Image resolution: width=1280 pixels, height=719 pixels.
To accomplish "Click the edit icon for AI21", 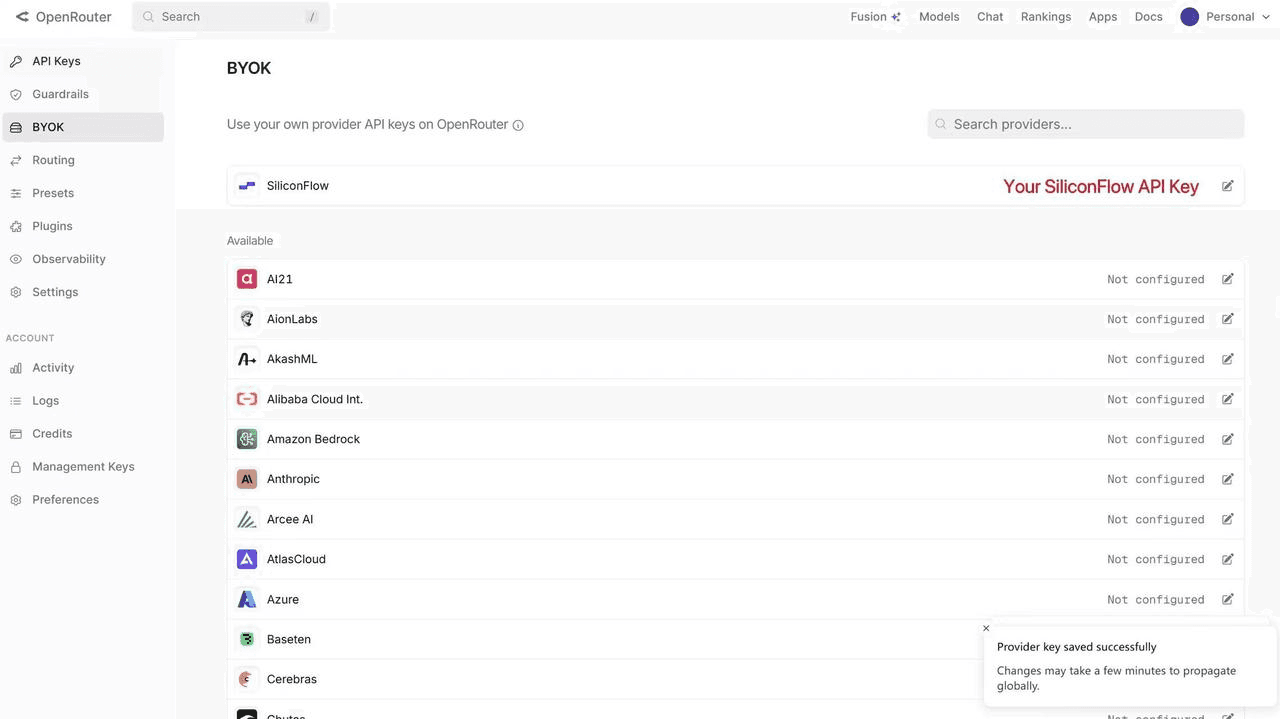I will click(x=1228, y=279).
